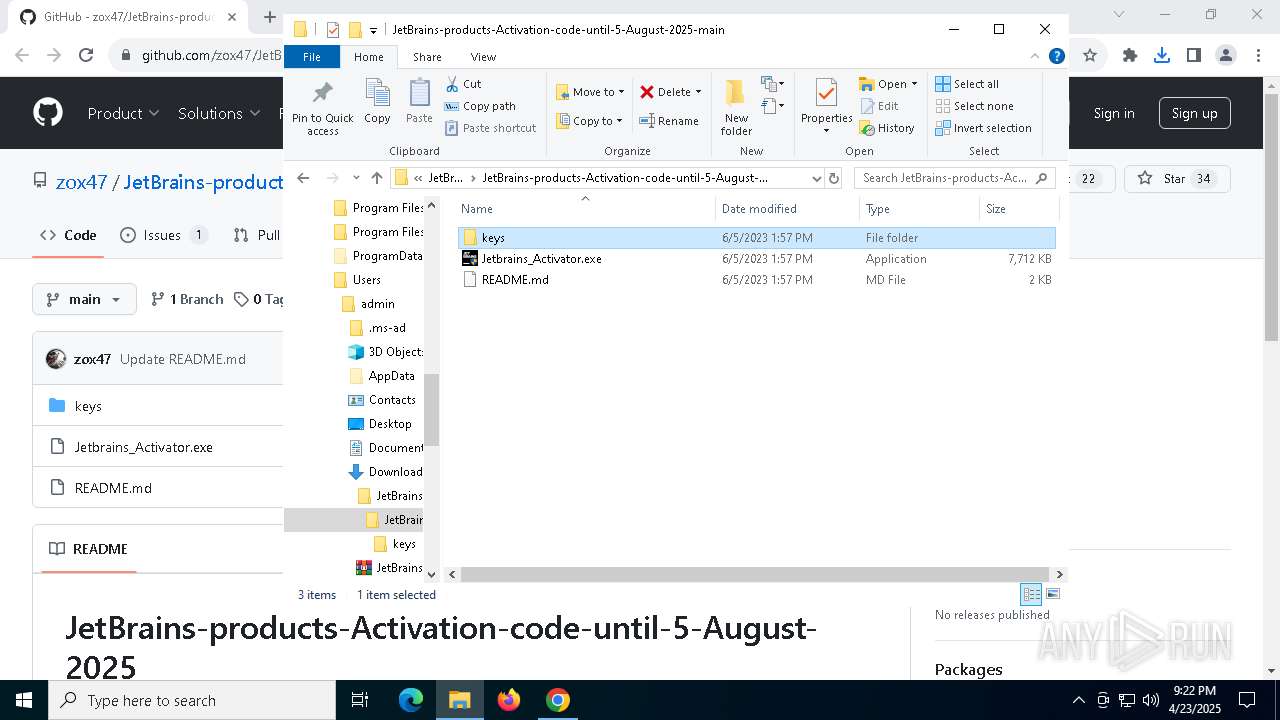Click Search JetBrains-products field
This screenshot has width=1280, height=720.
point(955,178)
